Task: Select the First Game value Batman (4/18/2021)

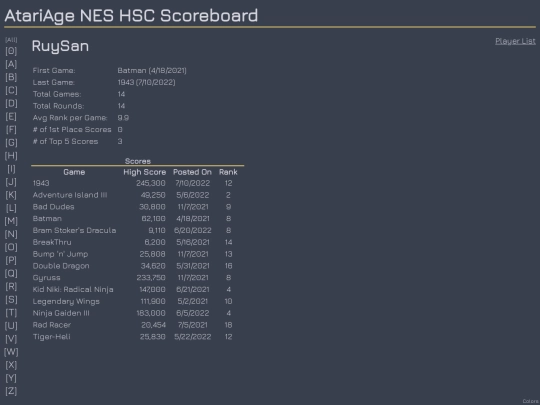Action: (x=152, y=71)
